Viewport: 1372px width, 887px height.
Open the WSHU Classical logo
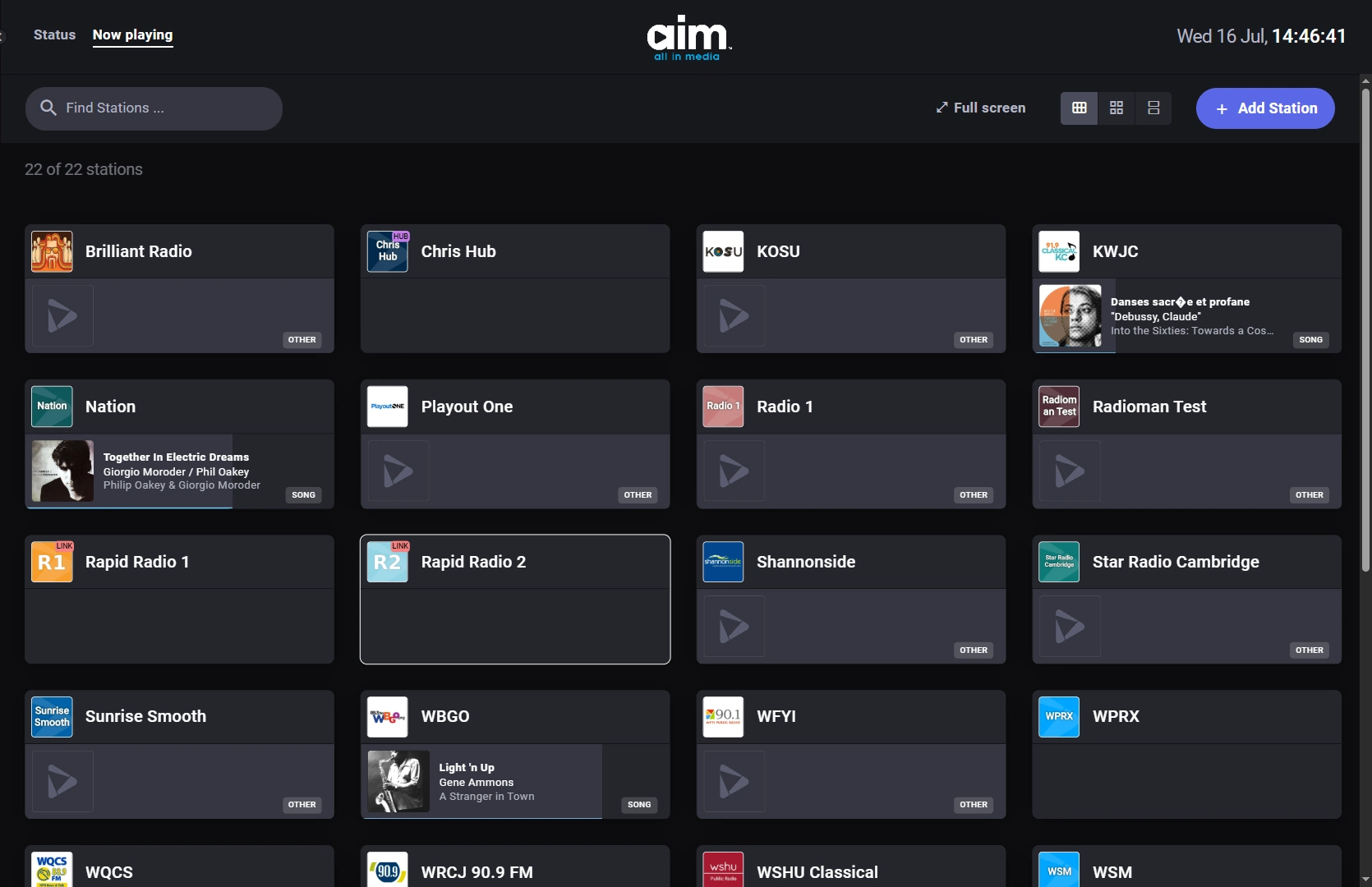pos(724,870)
